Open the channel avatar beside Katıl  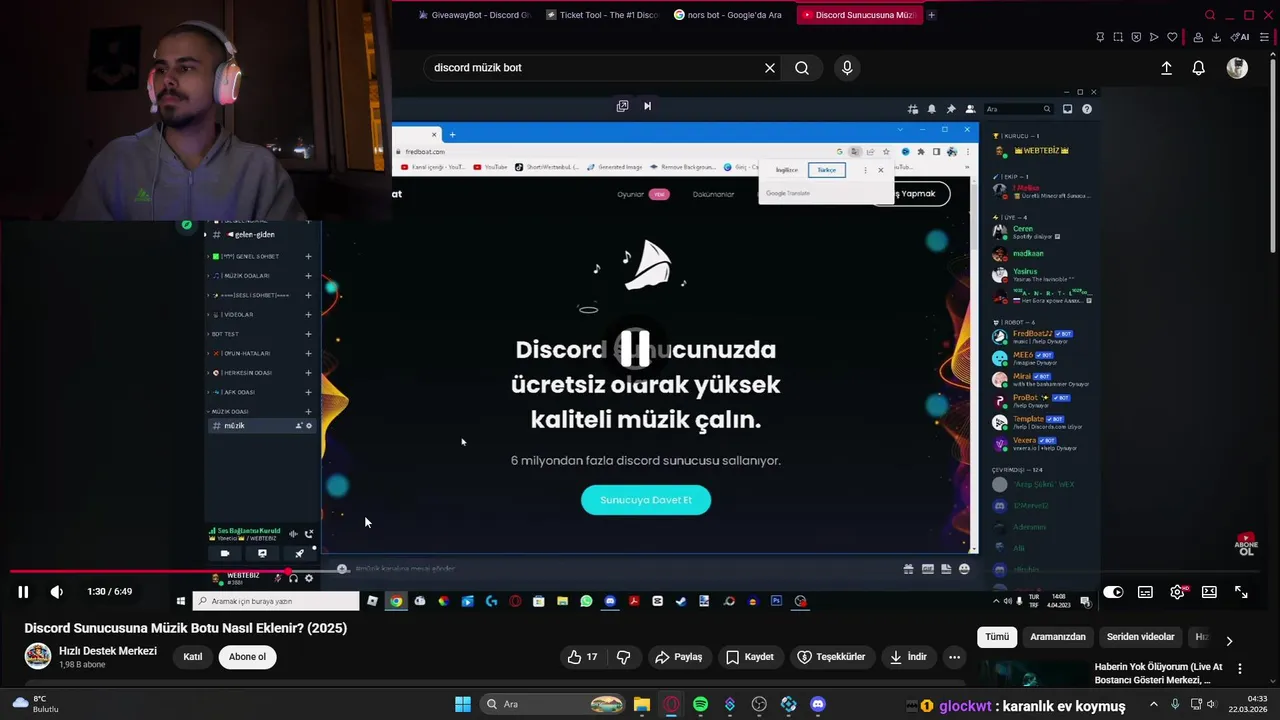pos(38,656)
